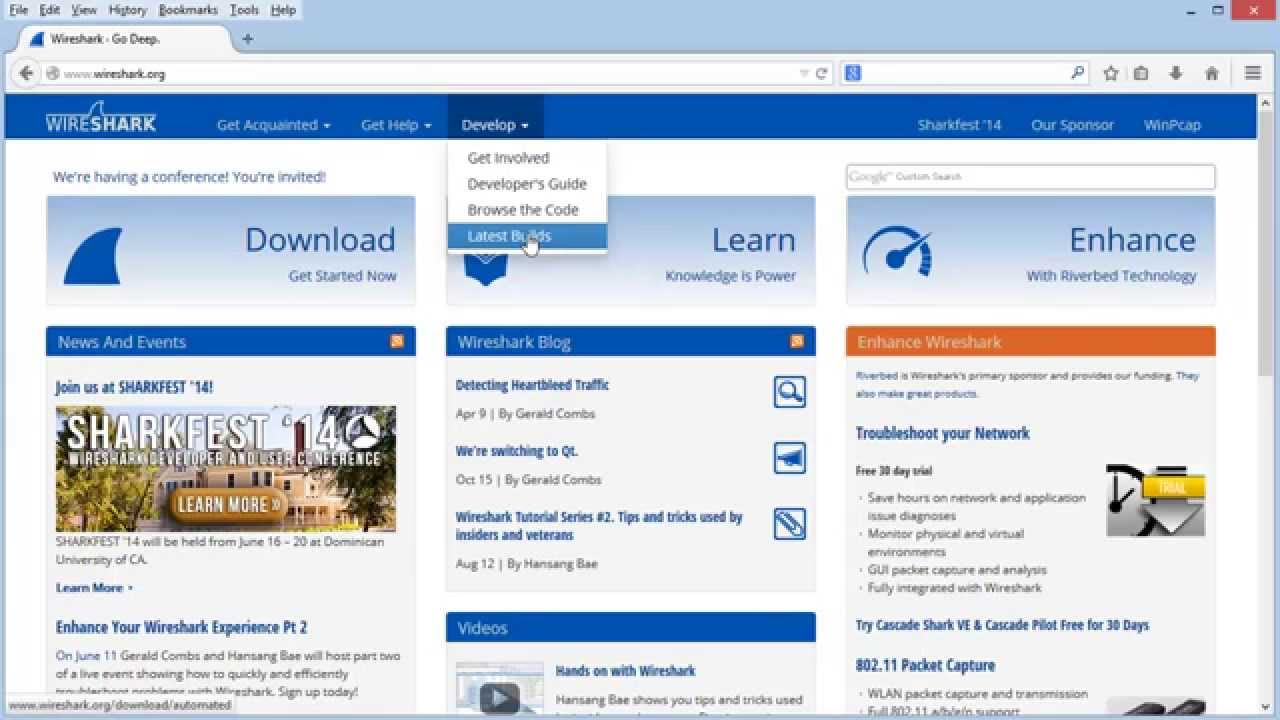
Task: Open Enhance Your Wireshark Experience Pt 2
Action: [x=181, y=627]
